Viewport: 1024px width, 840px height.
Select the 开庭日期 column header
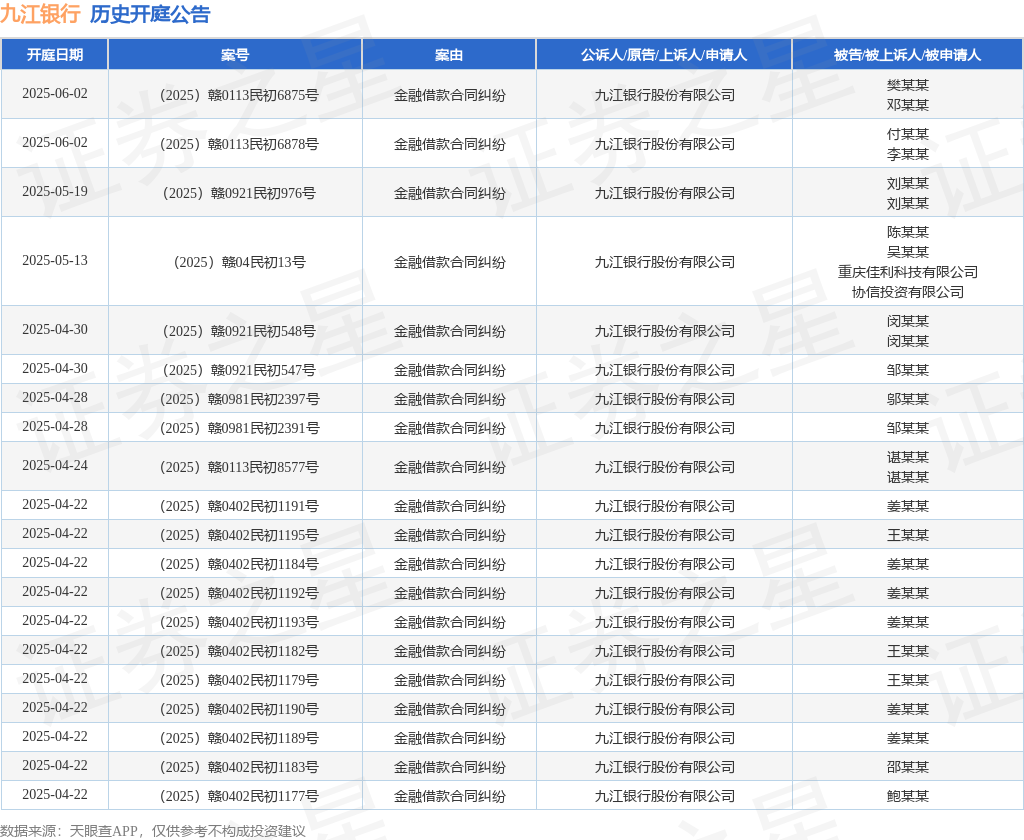55,55
